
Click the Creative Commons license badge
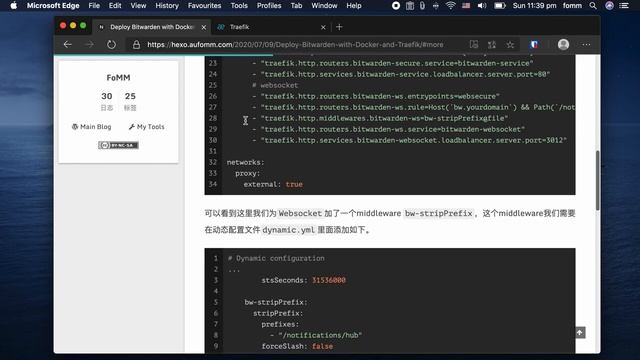click(x=118, y=145)
